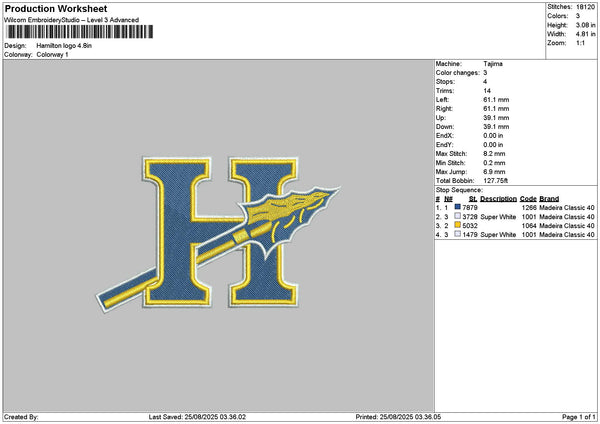Select the Colors value 3 in header

coord(578,16)
